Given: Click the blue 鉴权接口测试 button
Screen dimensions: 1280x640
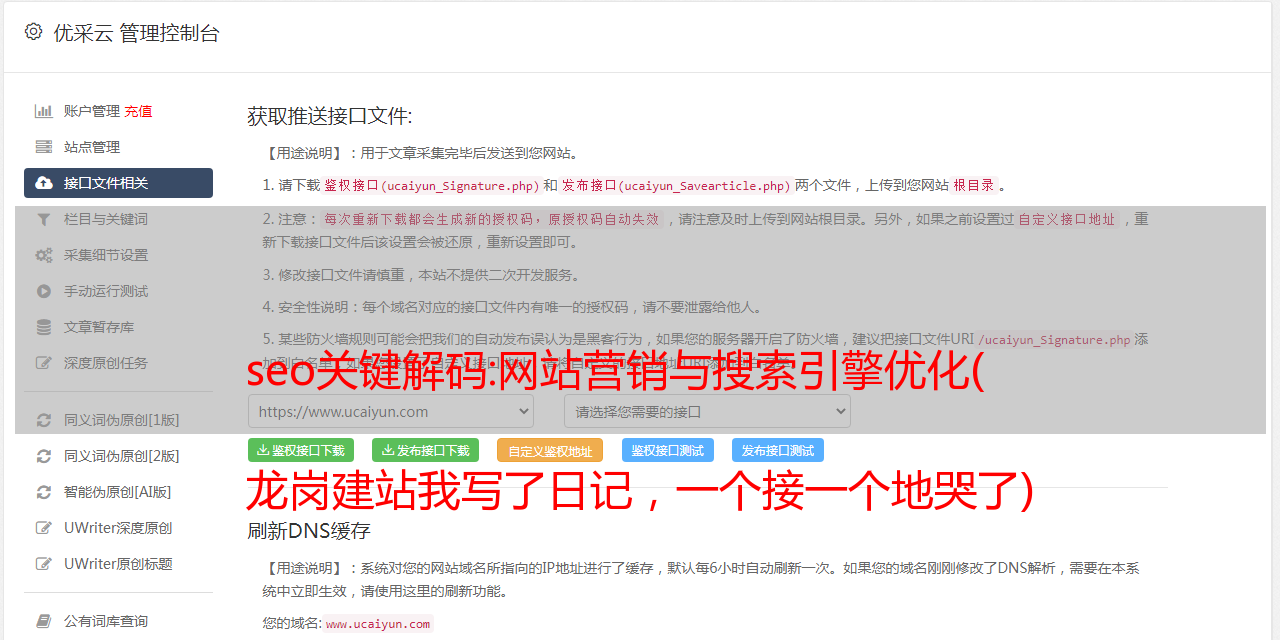Looking at the screenshot, I should click(668, 450).
